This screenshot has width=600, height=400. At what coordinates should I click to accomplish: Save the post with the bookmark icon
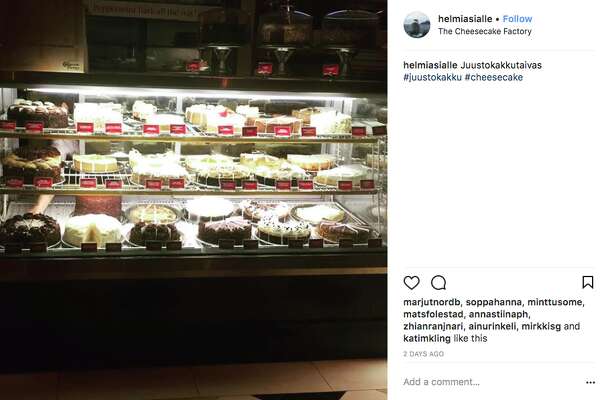[x=588, y=282]
